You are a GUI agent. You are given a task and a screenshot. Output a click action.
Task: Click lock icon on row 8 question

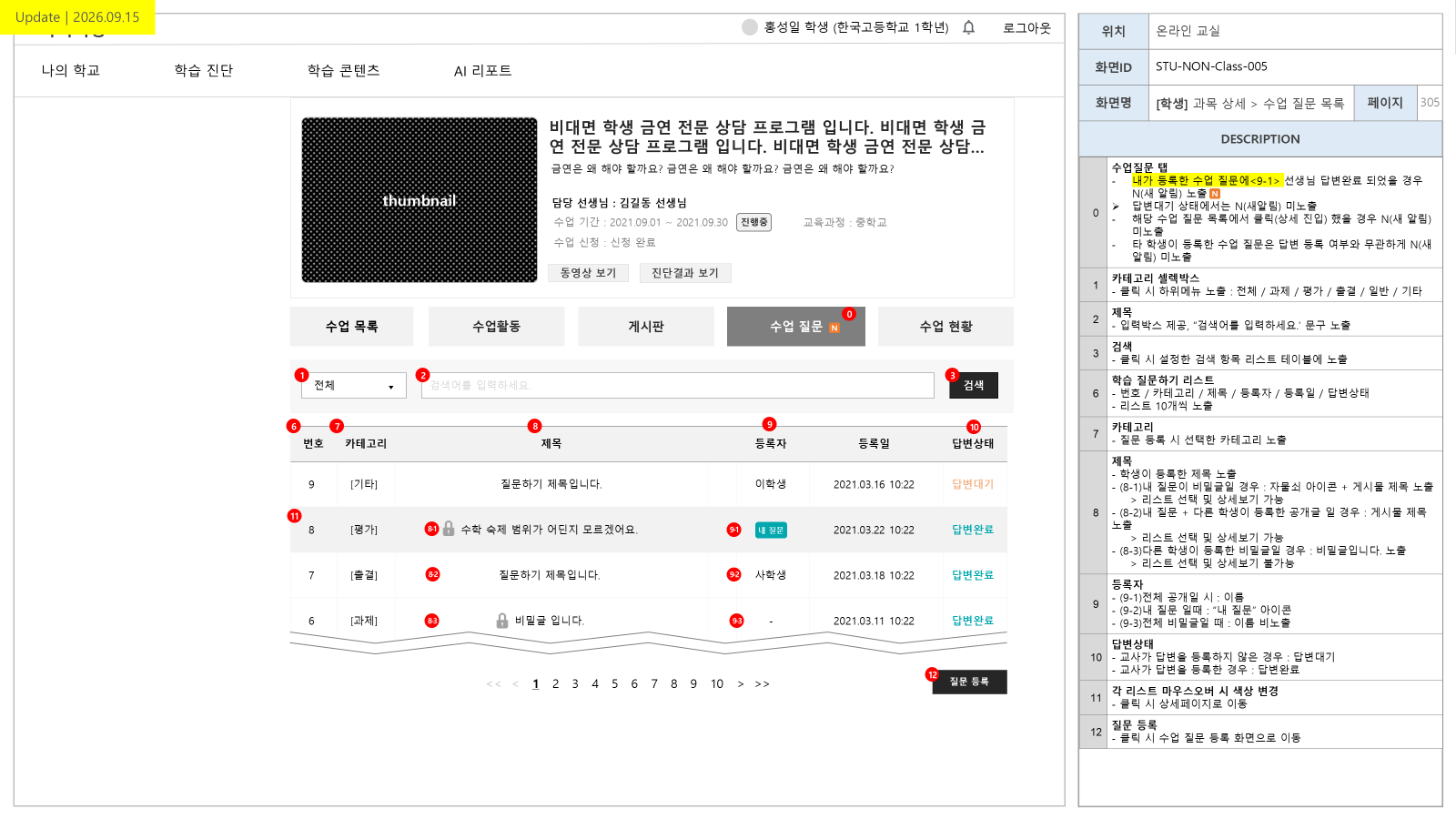point(449,529)
